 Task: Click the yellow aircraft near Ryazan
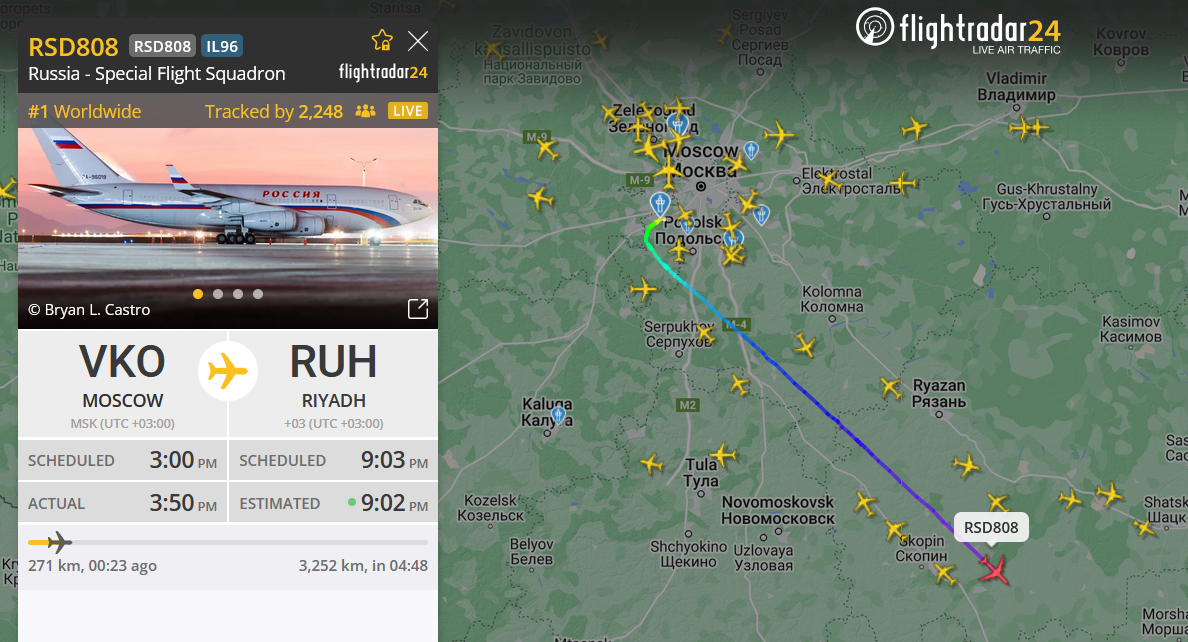[x=892, y=388]
